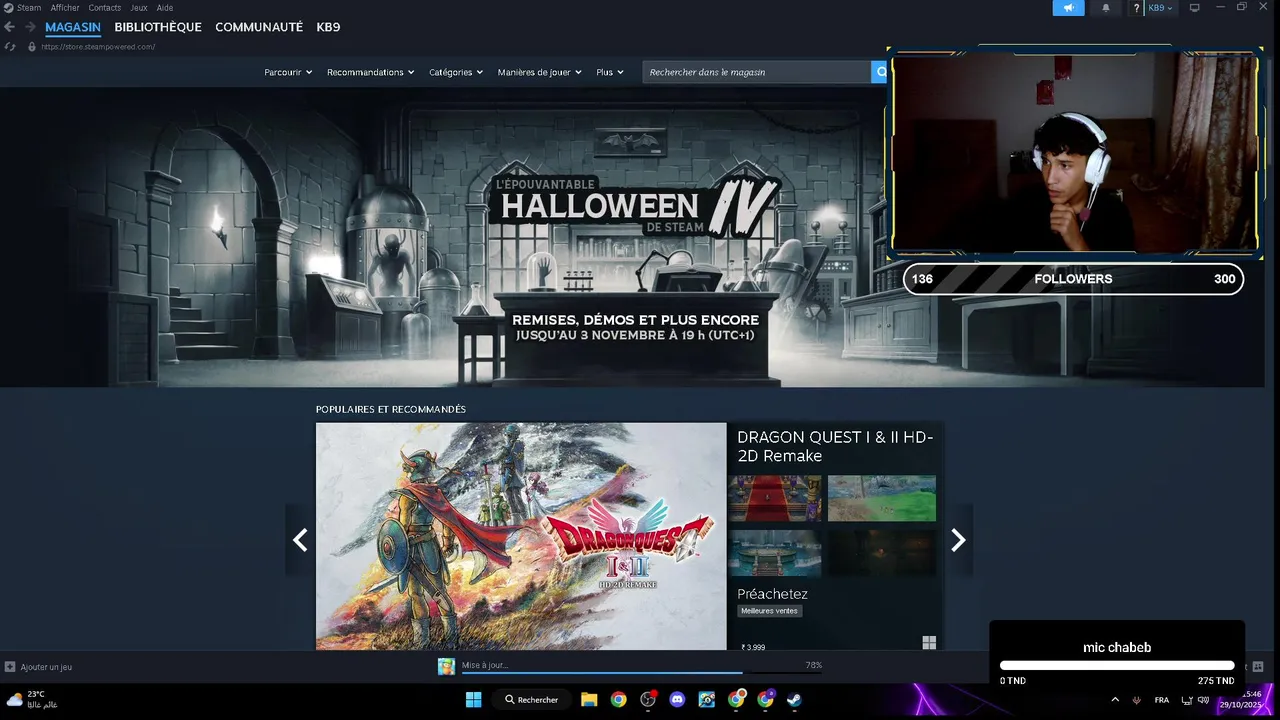Image resolution: width=1280 pixels, height=720 pixels.
Task: Show hidden system tray icons
Action: (x=1115, y=700)
